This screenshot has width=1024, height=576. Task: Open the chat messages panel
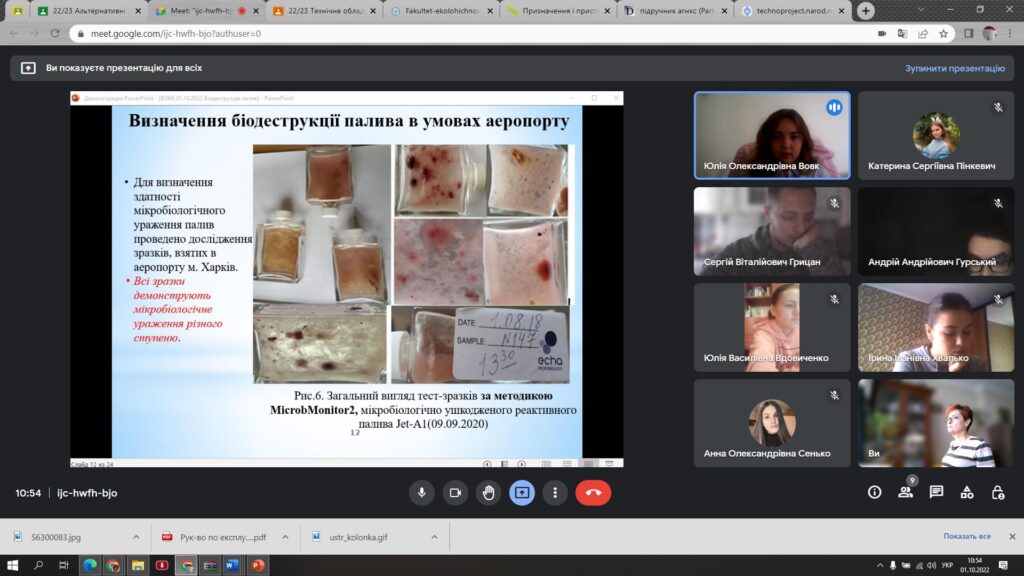point(936,493)
